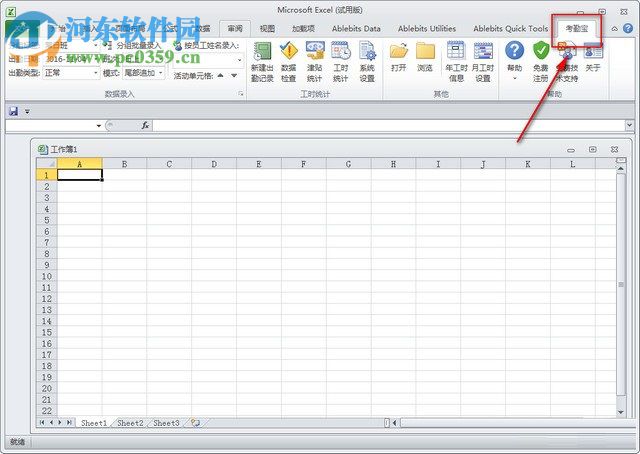Click the Save icon in quick access toolbar
640x454 pixels.
(x=13, y=111)
